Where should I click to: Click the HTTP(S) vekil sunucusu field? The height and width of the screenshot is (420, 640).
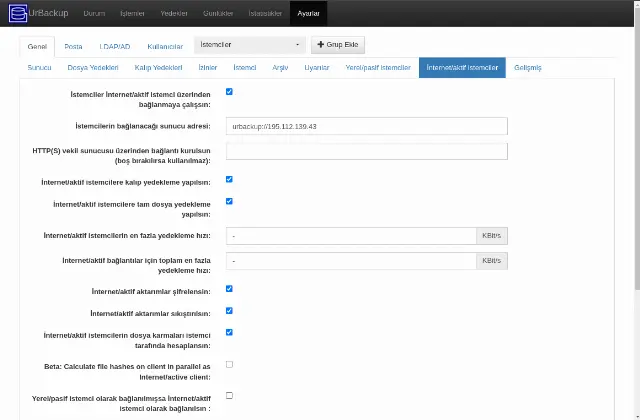point(367,151)
